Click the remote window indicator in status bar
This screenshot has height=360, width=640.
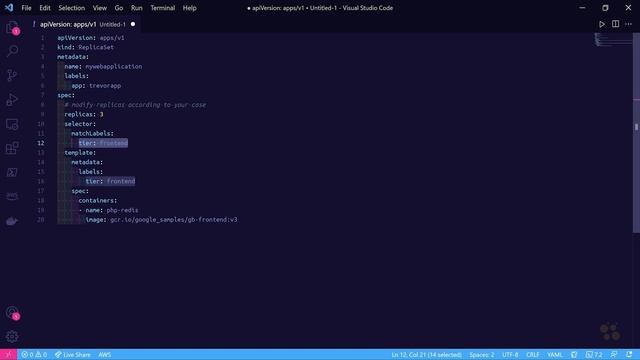click(x=8, y=354)
